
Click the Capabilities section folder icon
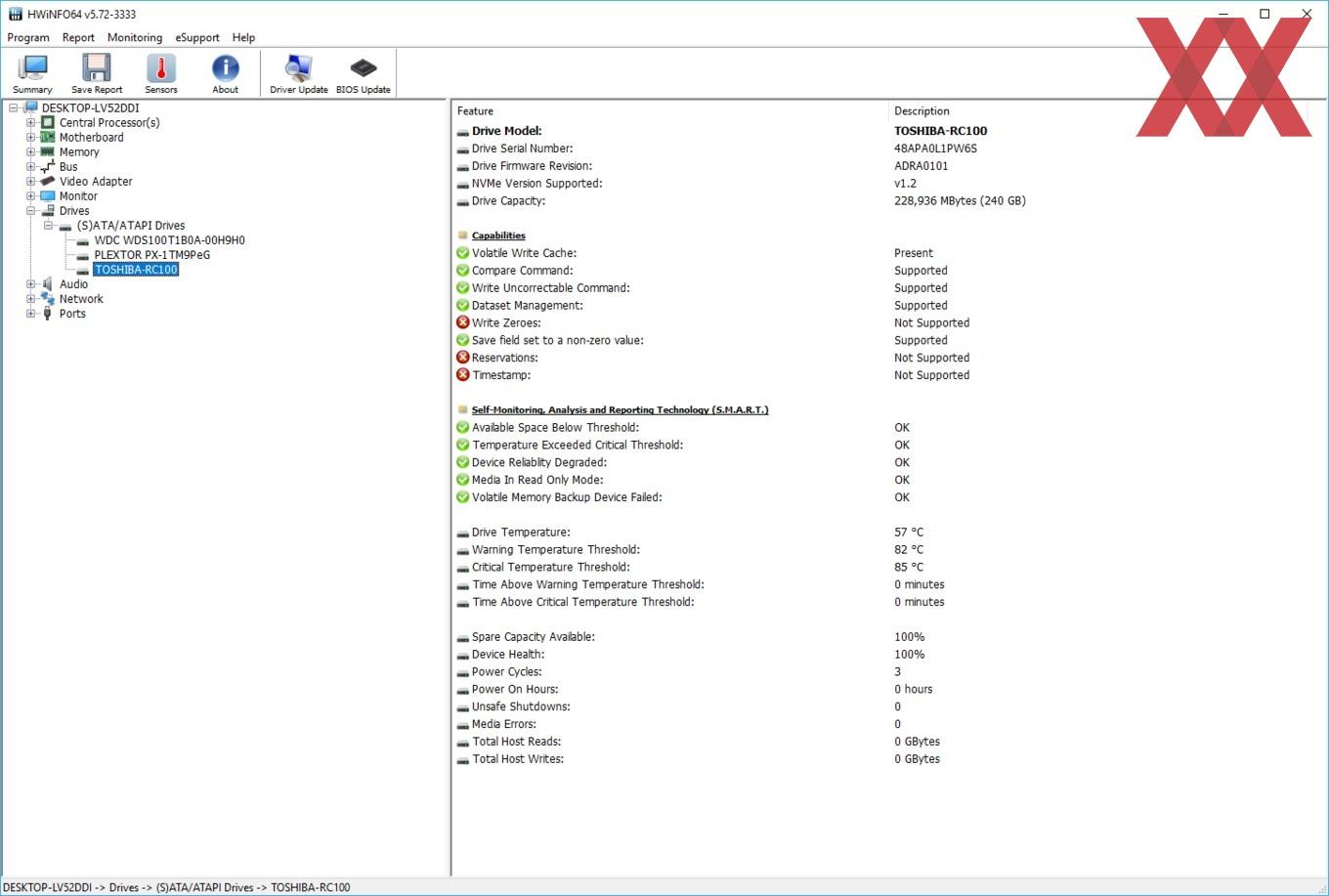(463, 235)
